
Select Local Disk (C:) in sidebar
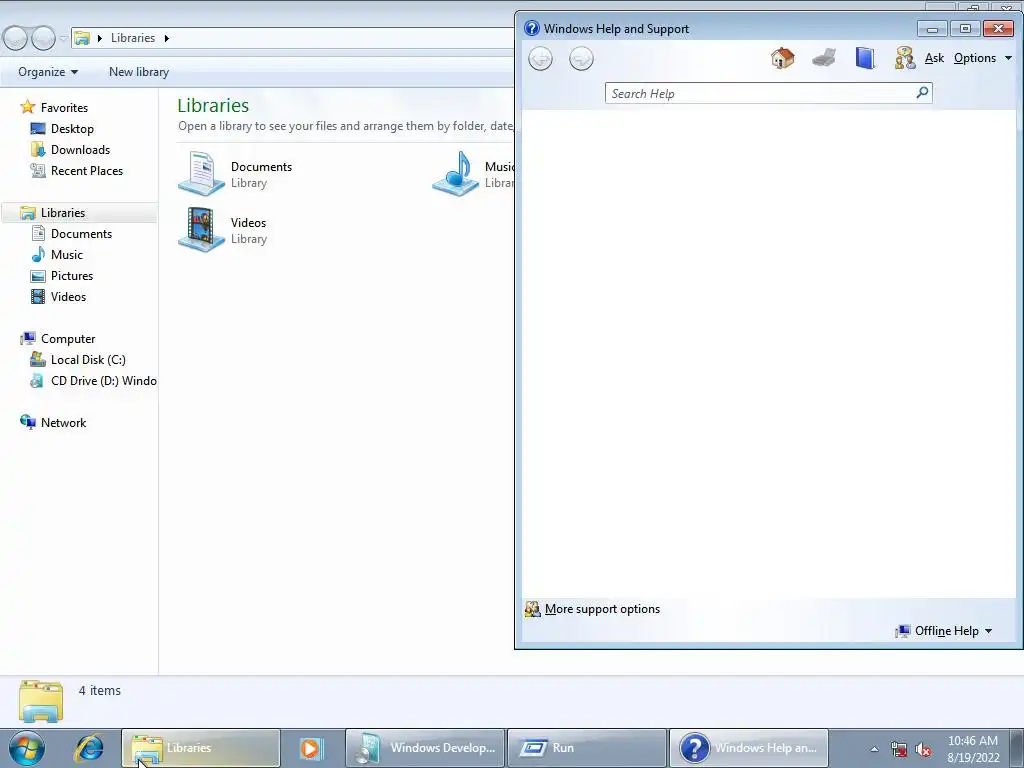[x=88, y=360]
